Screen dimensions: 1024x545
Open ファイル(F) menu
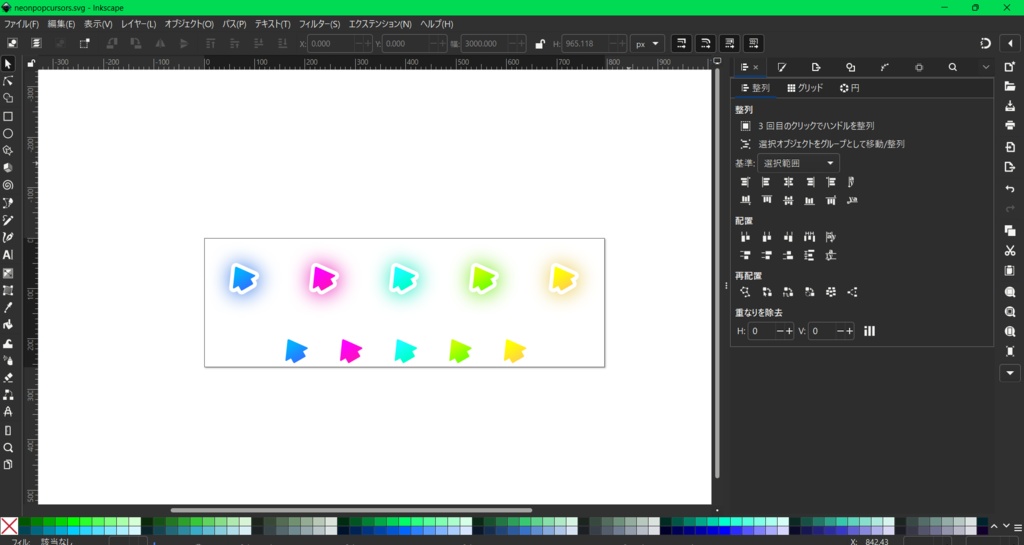[22, 24]
